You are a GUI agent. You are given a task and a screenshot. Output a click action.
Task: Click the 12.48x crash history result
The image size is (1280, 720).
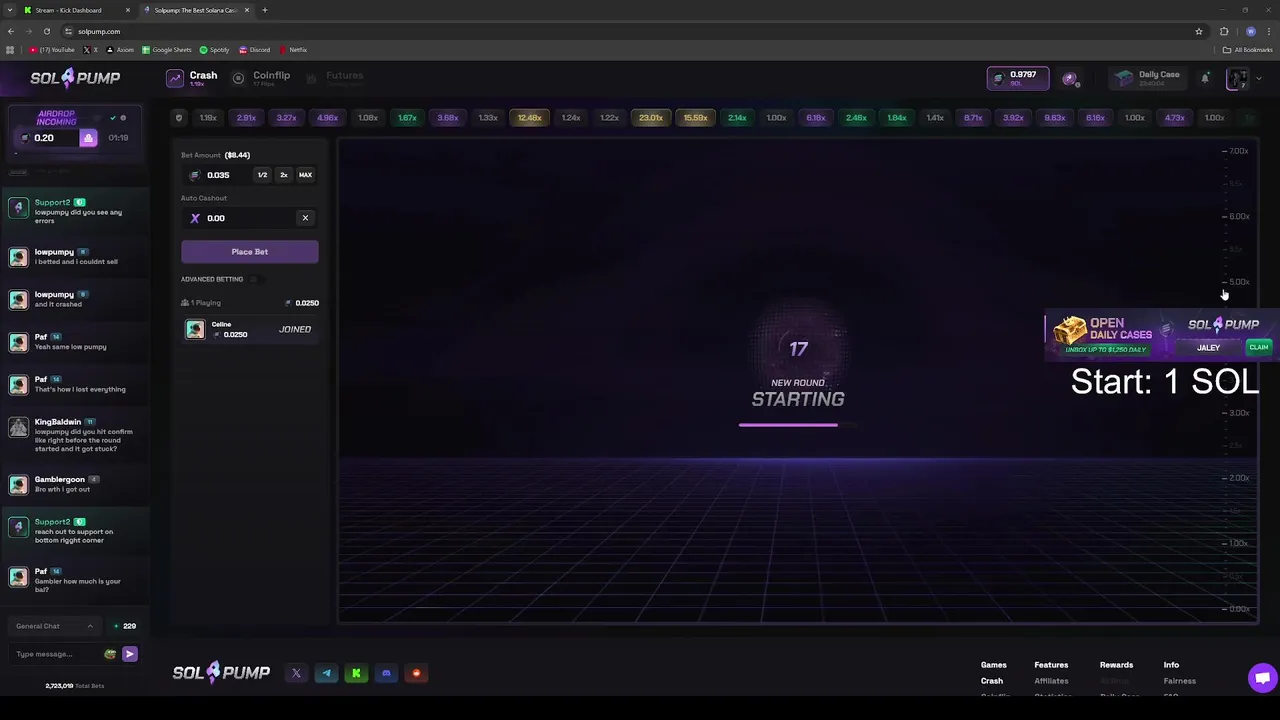(530, 118)
